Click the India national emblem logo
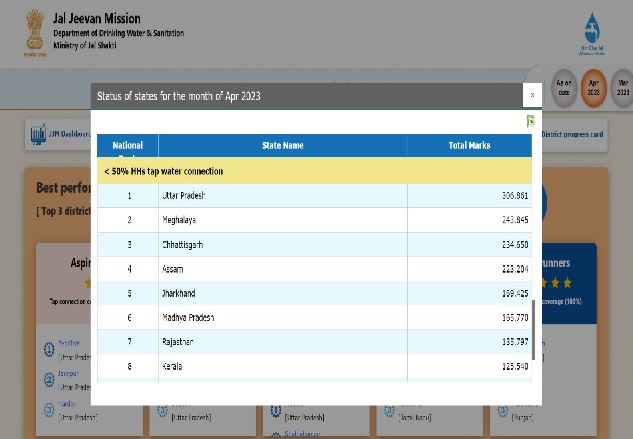633x439 pixels. (x=34, y=31)
